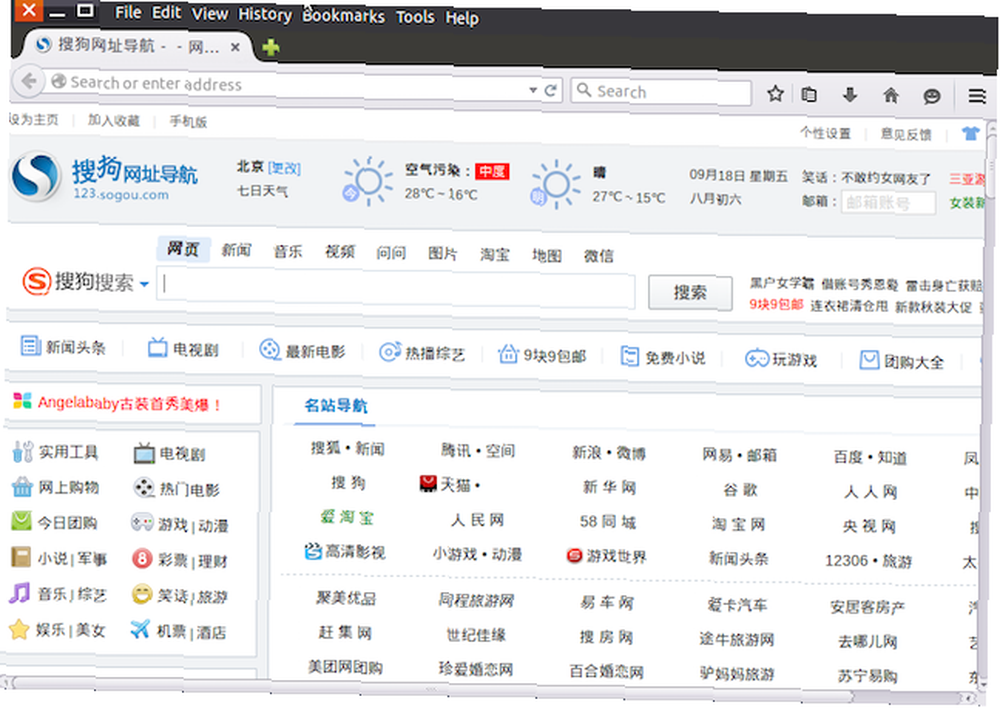The height and width of the screenshot is (708, 1000).
Task: Open the 12306 • 旅游 site link
Action: click(868, 561)
